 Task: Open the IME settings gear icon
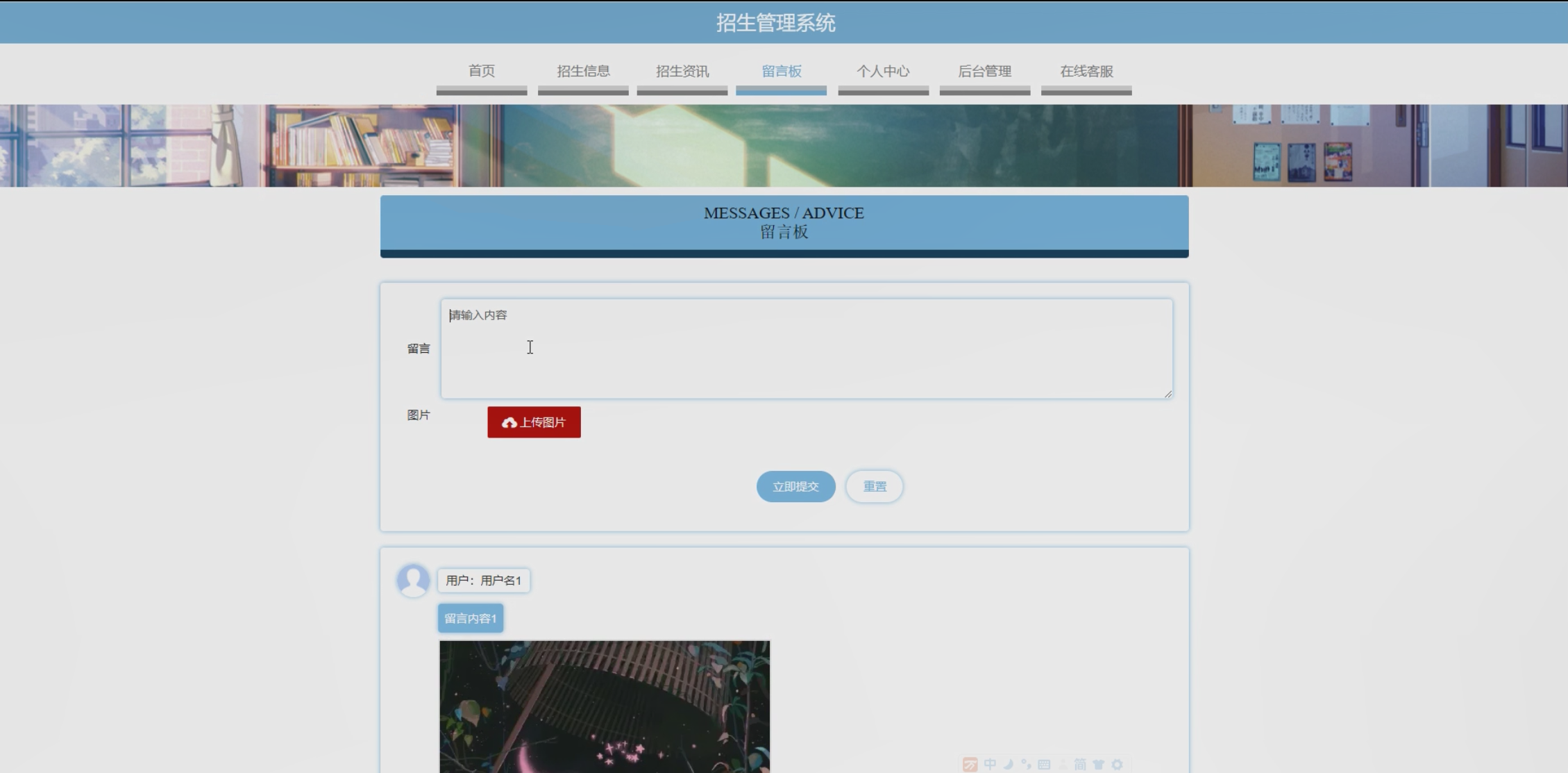[x=1117, y=764]
